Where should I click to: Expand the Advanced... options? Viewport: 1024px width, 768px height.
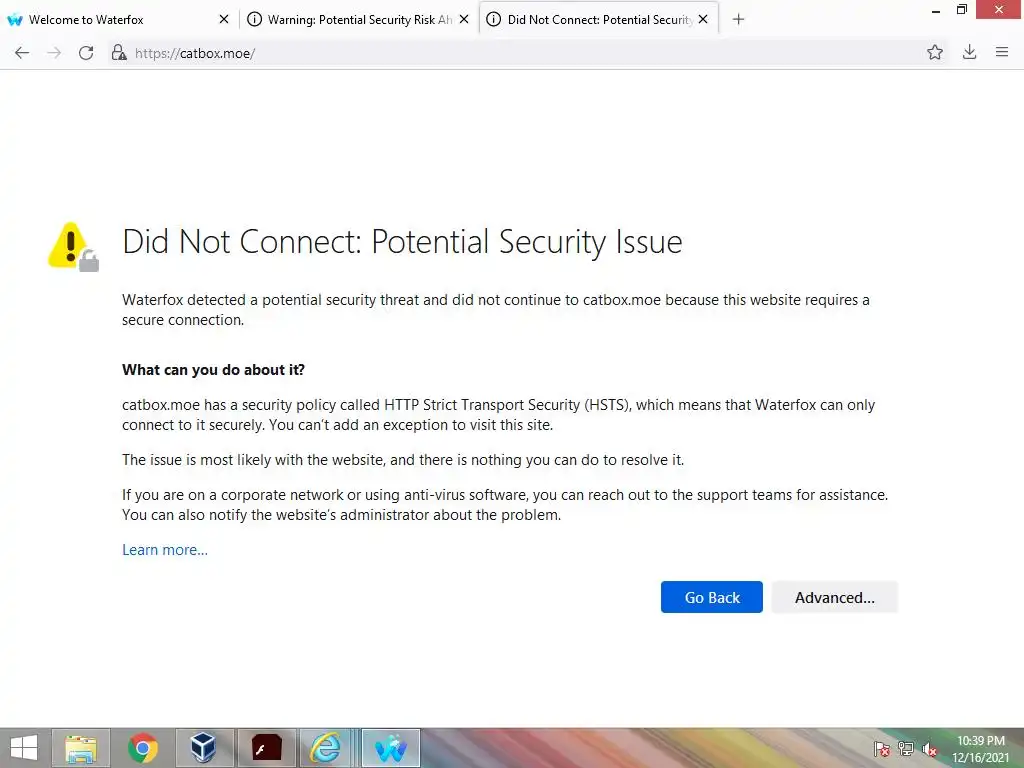(x=834, y=597)
